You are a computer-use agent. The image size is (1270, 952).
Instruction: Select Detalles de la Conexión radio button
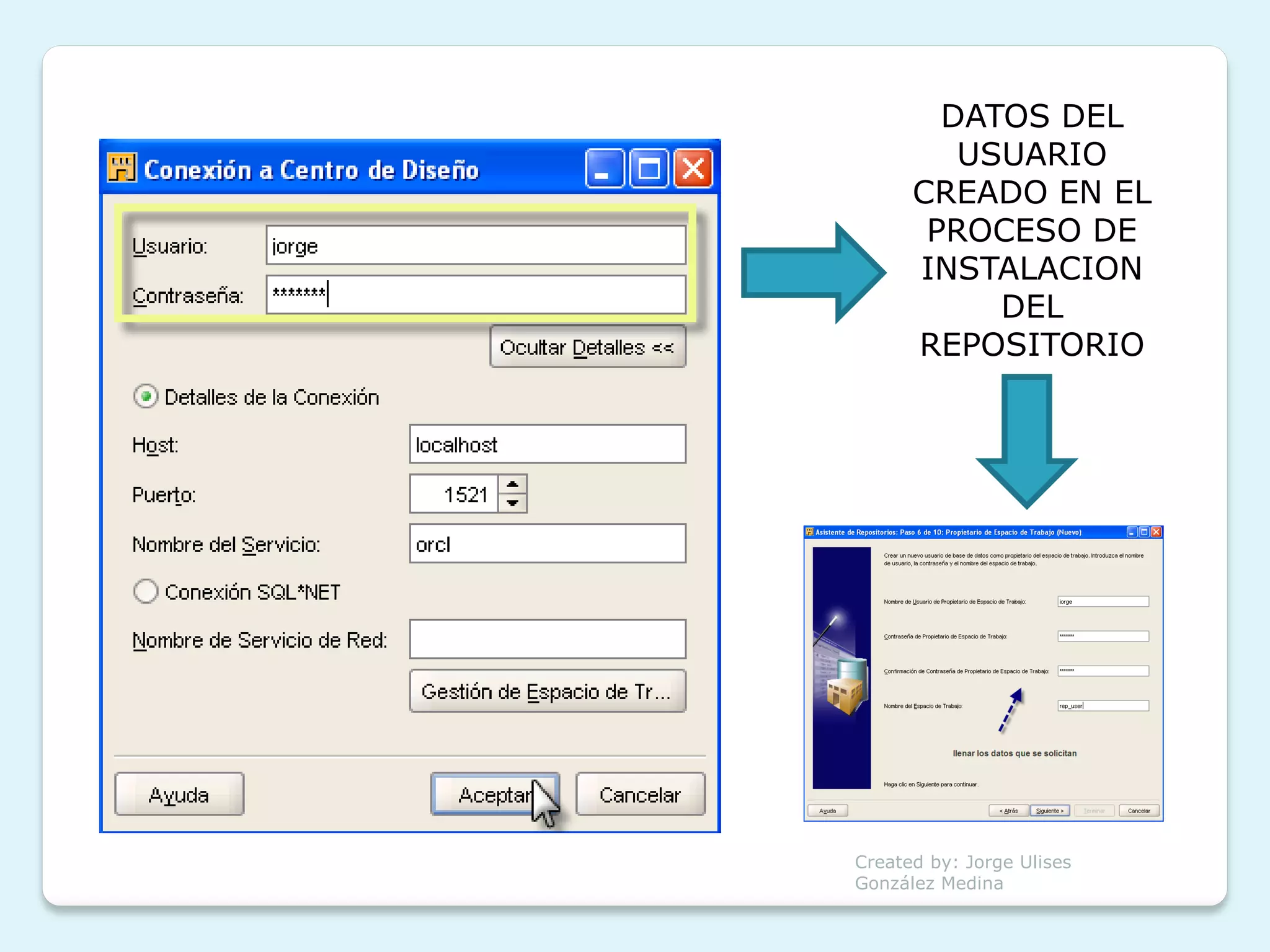point(146,397)
